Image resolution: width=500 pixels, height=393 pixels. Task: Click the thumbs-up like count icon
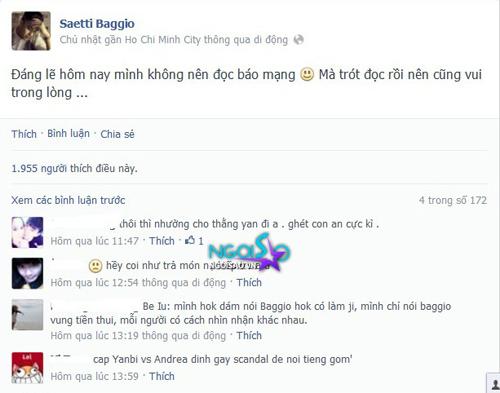tap(190, 240)
